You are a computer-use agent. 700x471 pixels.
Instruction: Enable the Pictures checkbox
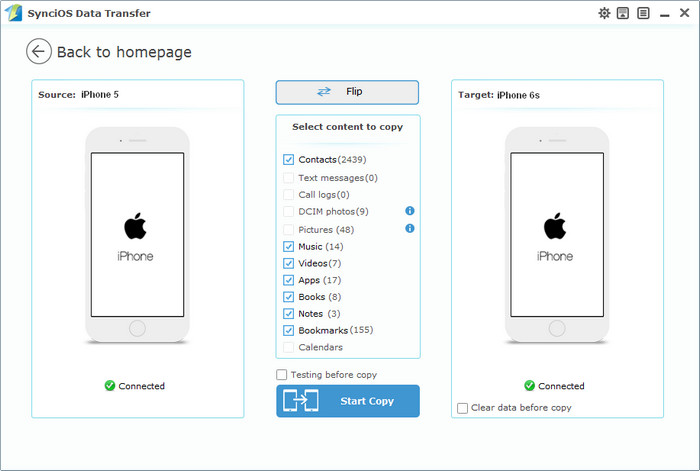288,229
